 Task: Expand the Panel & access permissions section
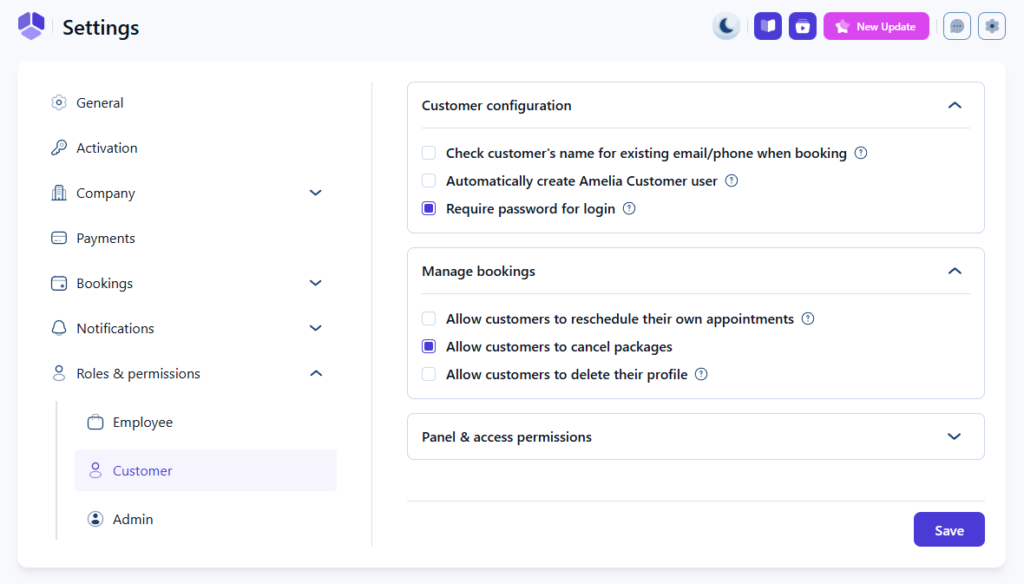click(x=954, y=437)
